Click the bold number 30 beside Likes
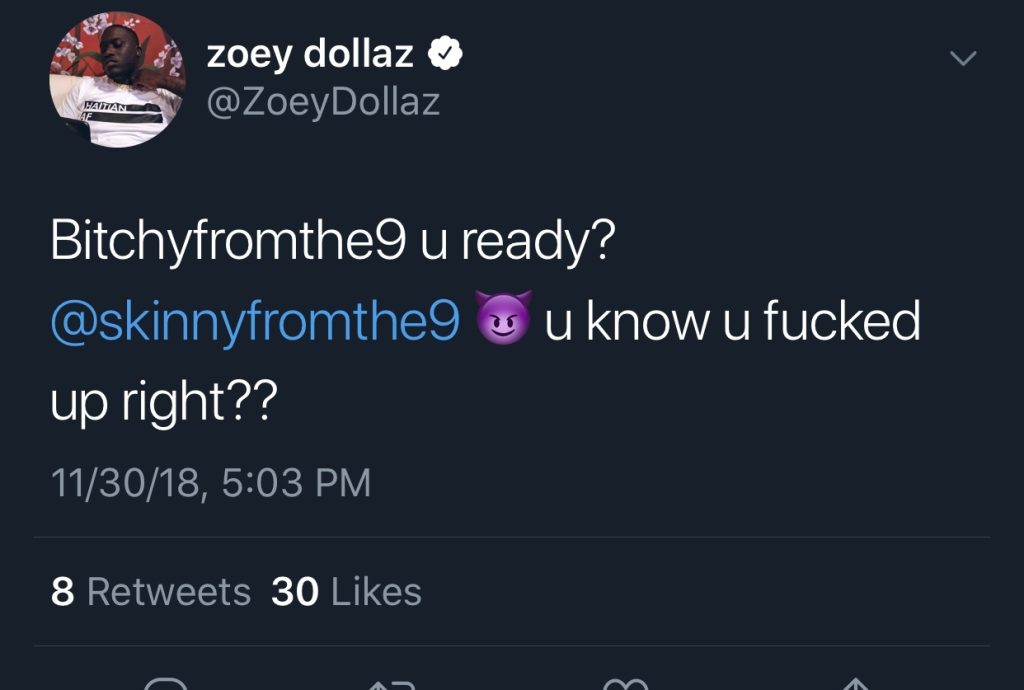Viewport: 1024px width, 690px height. click(x=295, y=591)
